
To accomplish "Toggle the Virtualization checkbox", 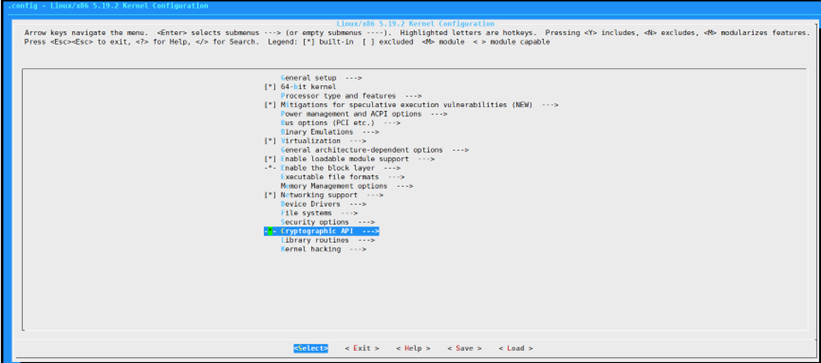I will (270, 141).
